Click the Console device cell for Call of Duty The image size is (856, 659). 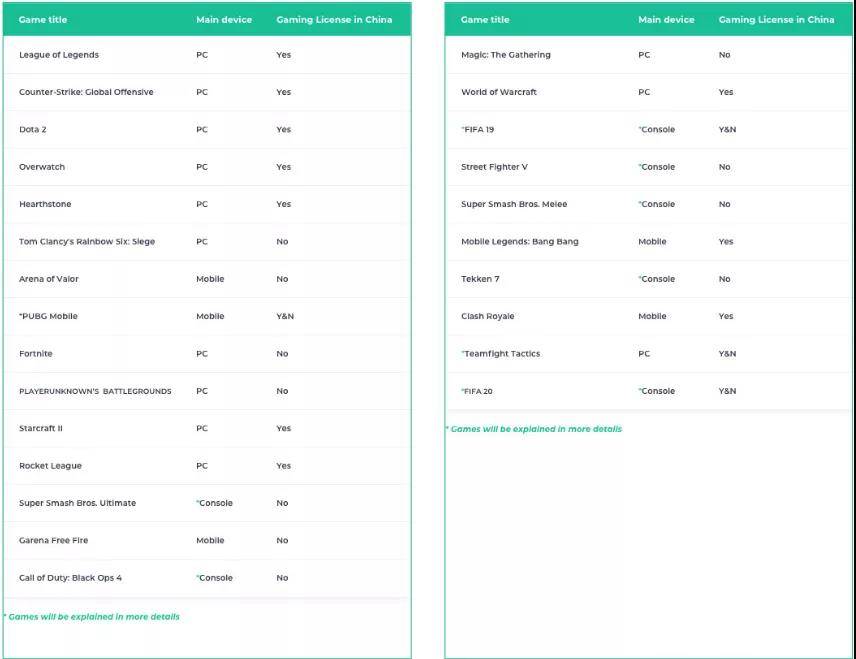point(215,578)
